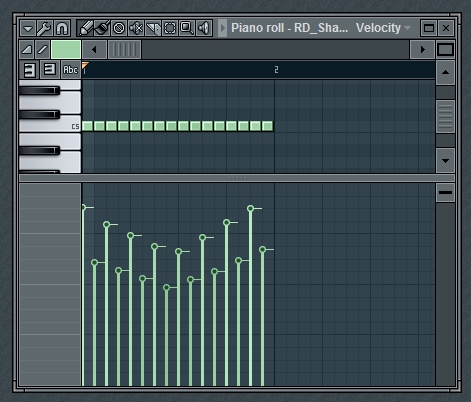Activate the zoom magnifier tool
Viewport: 471px width, 402px height.
tap(187, 28)
